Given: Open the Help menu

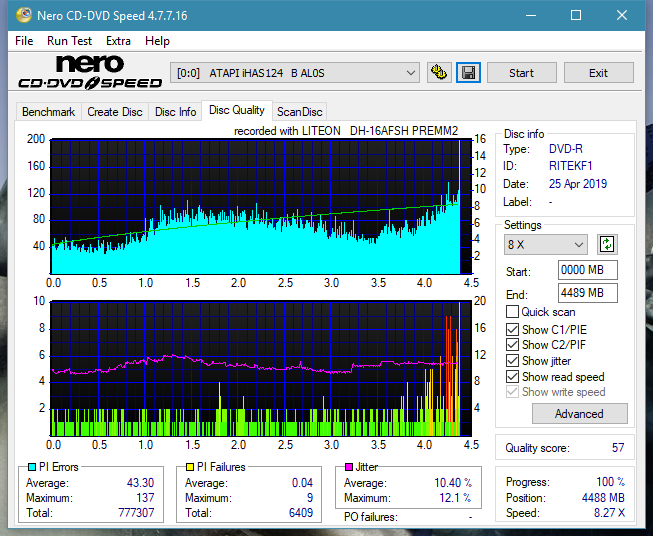Looking at the screenshot, I should [x=157, y=41].
